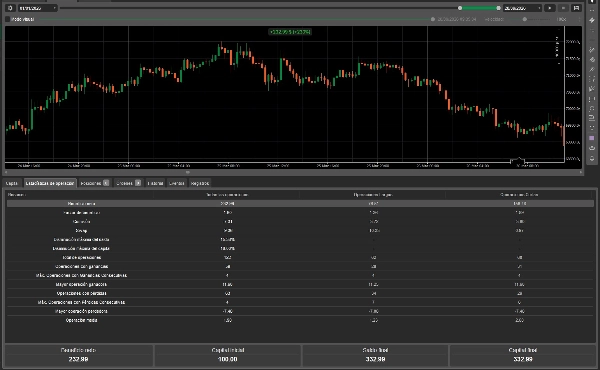The height and width of the screenshot is (370, 600).
Task: Open the start date dropdown
Action: coord(38,8)
